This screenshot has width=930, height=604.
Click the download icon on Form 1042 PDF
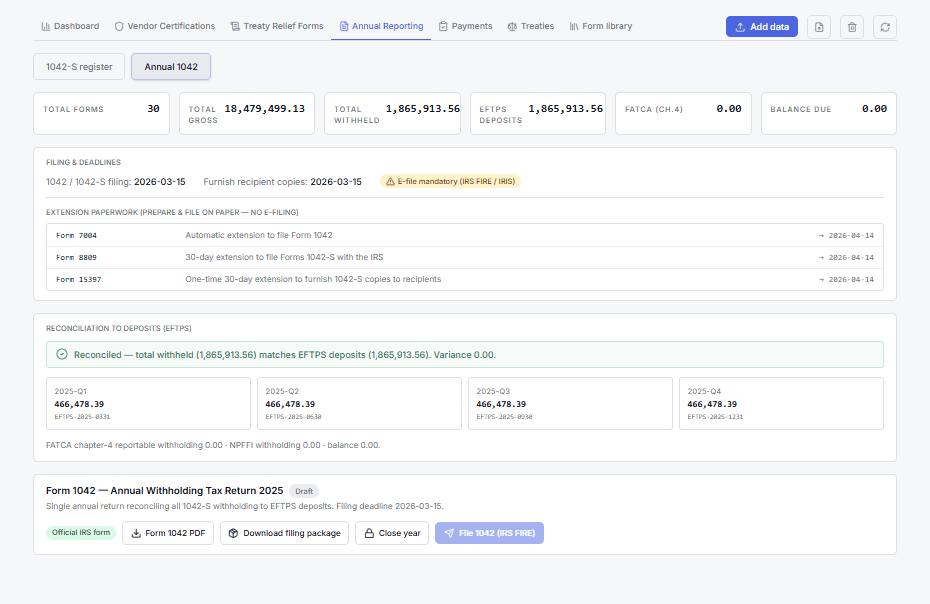[x=136, y=533]
